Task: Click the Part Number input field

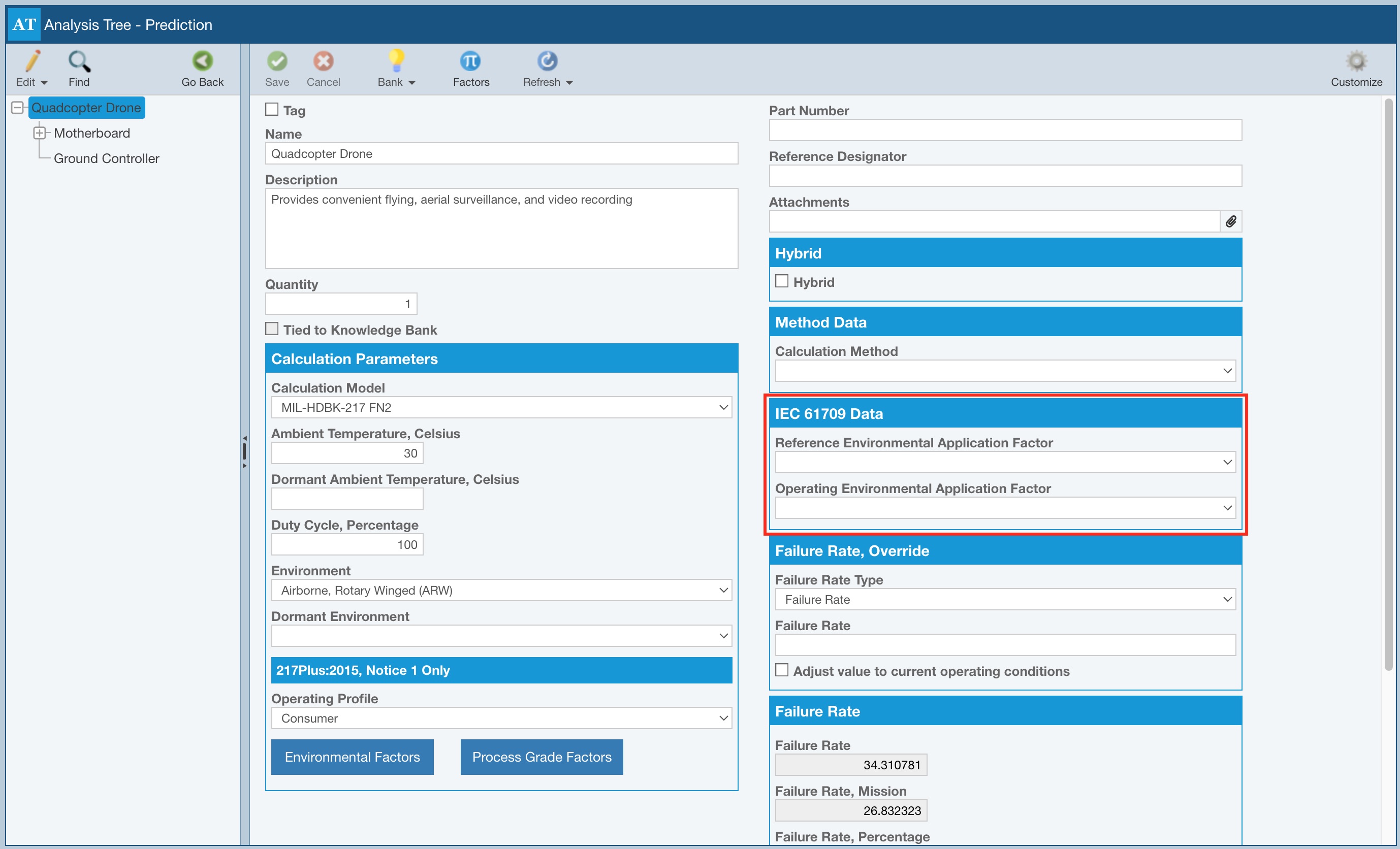Action: (x=1005, y=130)
